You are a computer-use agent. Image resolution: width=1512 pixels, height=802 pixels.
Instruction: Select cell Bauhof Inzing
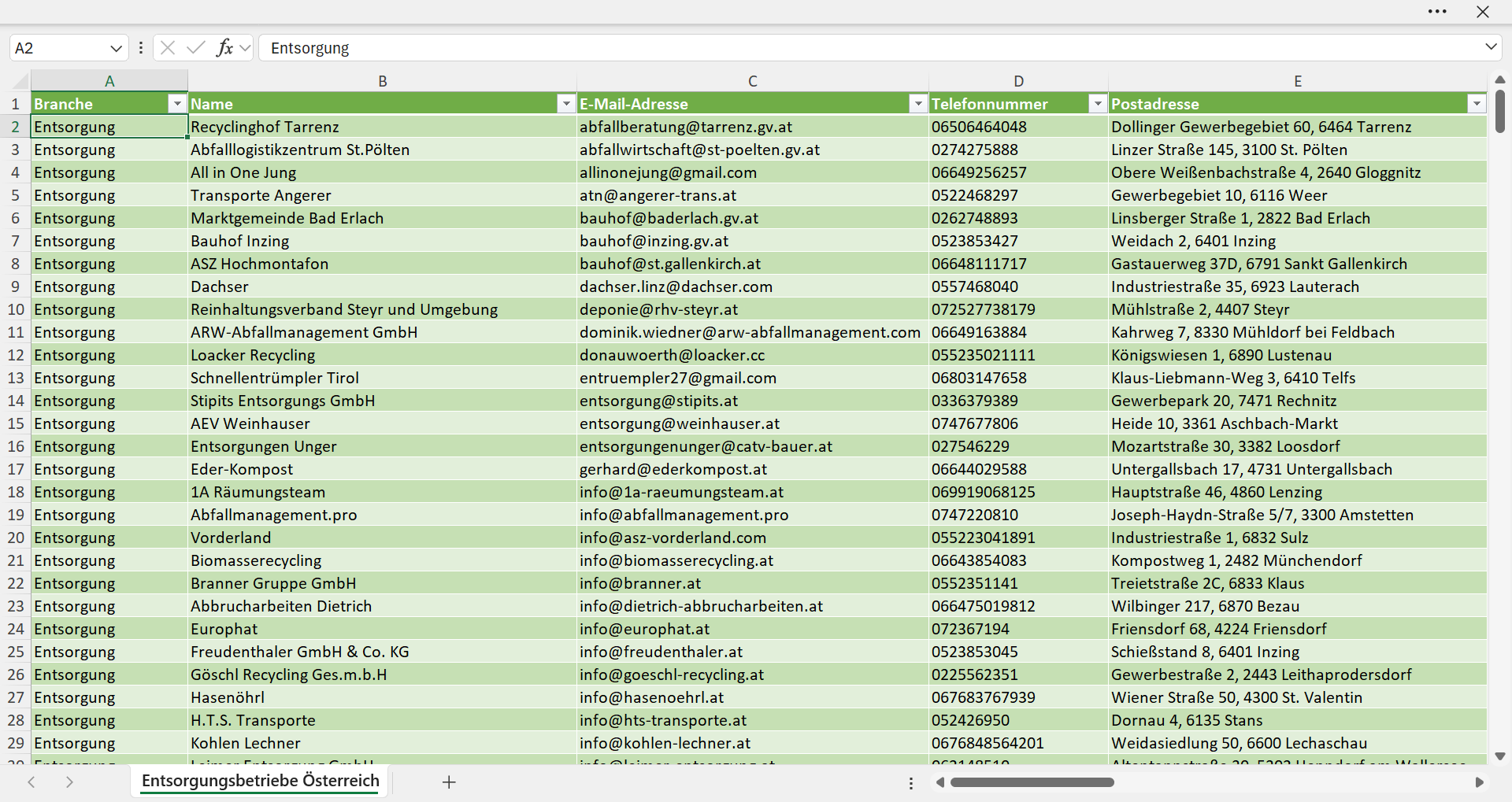pos(383,241)
